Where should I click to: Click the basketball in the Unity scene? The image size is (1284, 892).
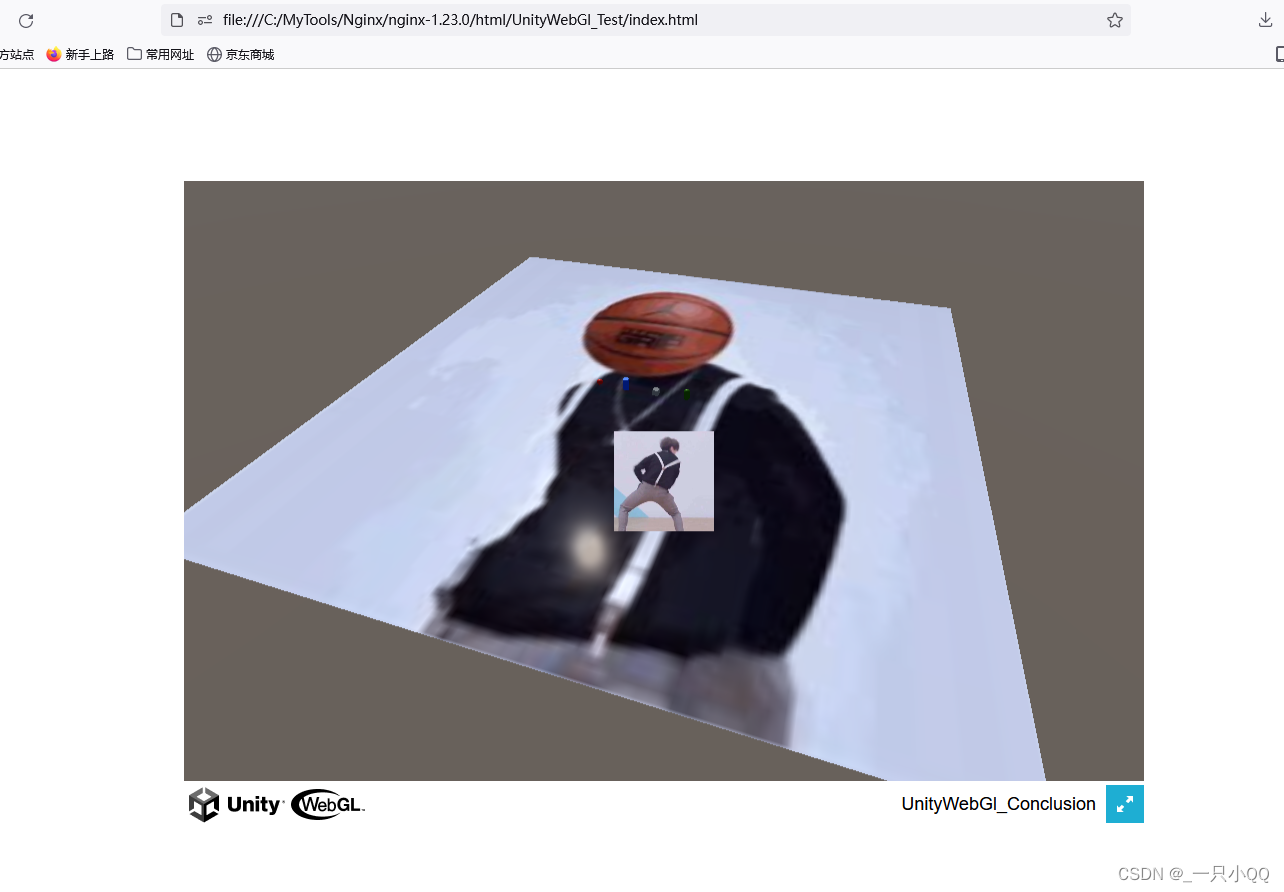(x=658, y=333)
